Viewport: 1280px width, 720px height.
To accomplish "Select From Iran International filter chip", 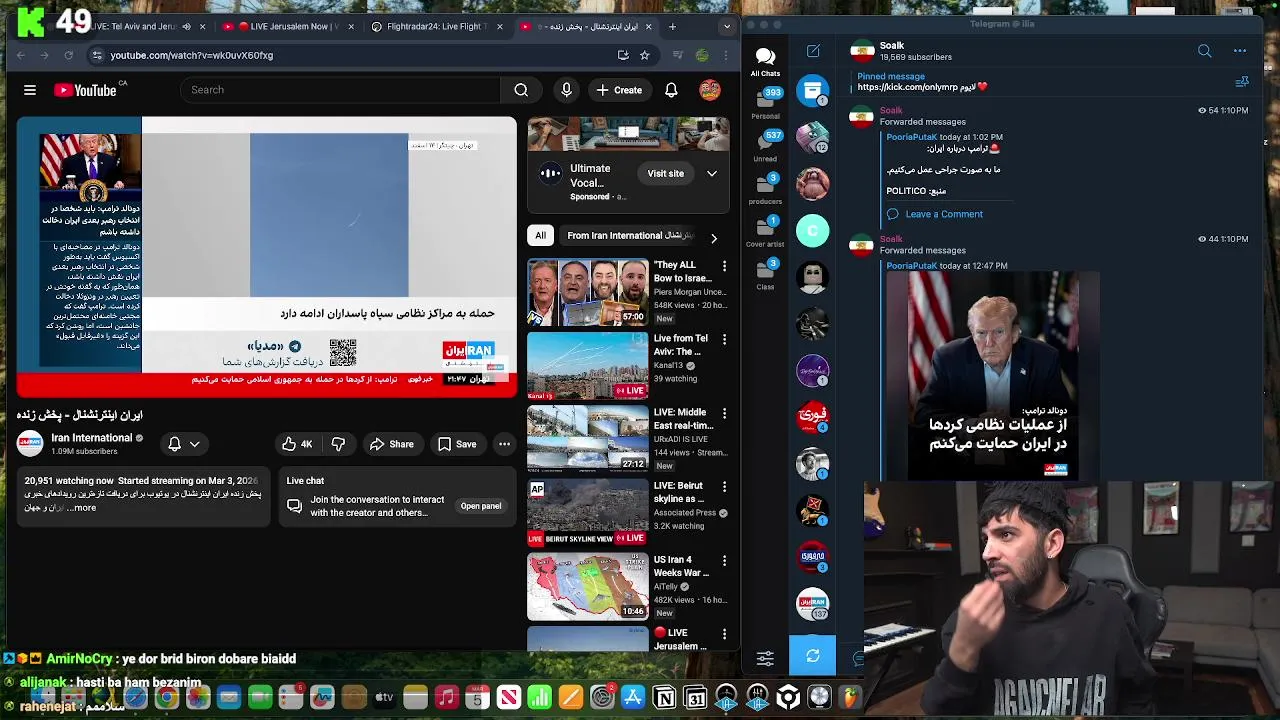I will click(x=630, y=236).
